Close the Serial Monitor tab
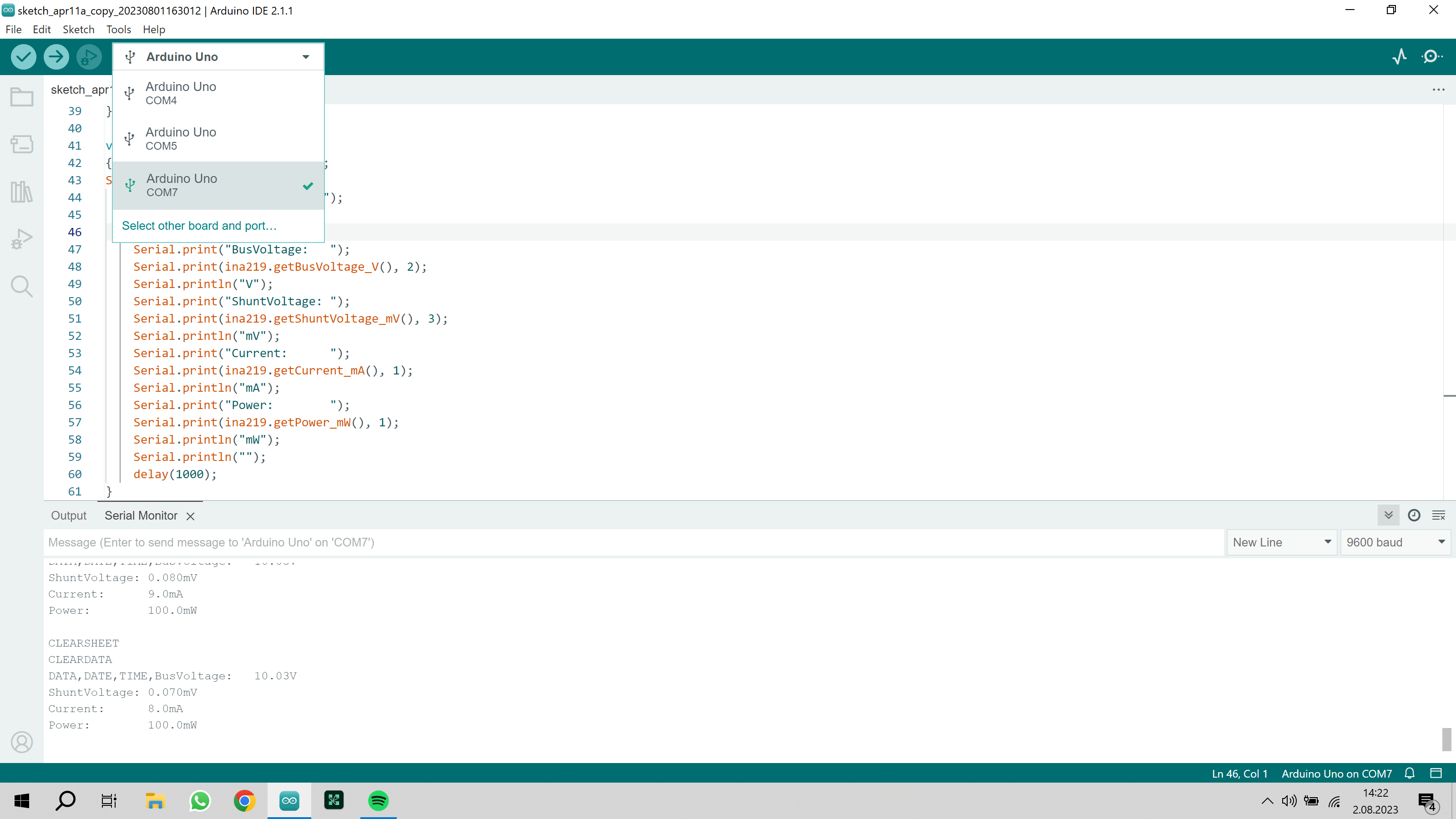 (190, 516)
